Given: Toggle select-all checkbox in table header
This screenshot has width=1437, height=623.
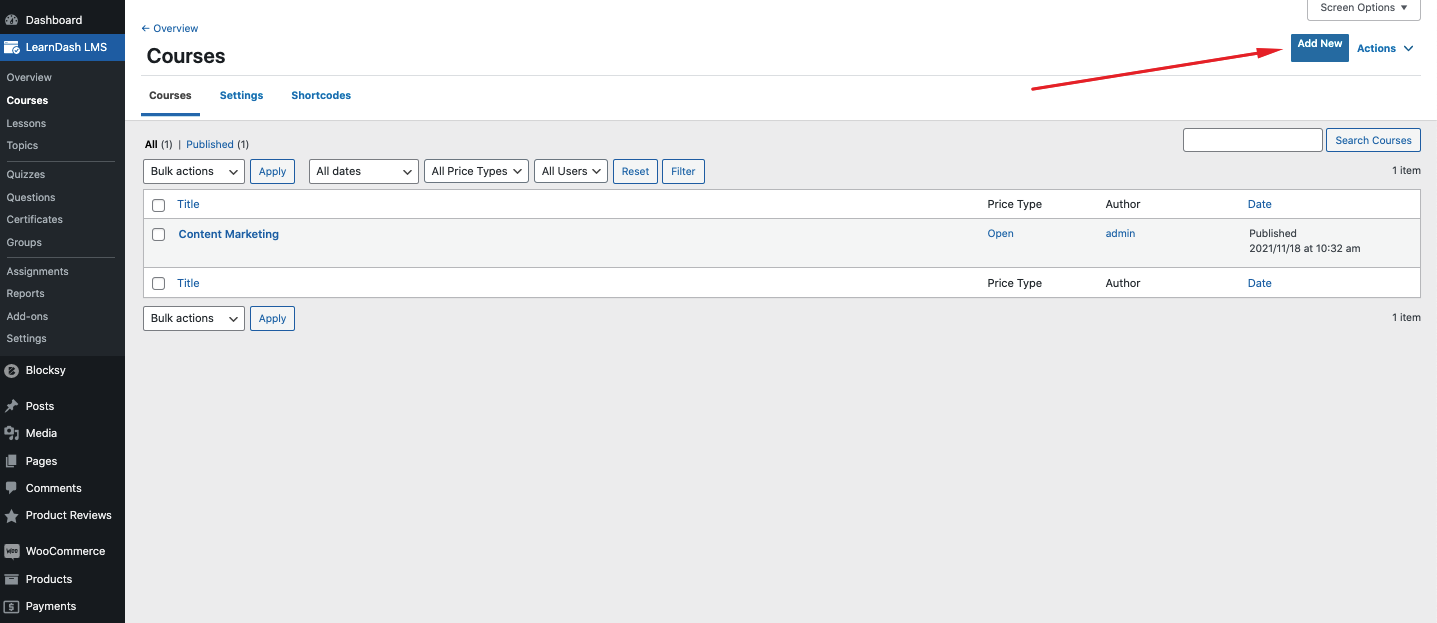Looking at the screenshot, I should (x=158, y=205).
